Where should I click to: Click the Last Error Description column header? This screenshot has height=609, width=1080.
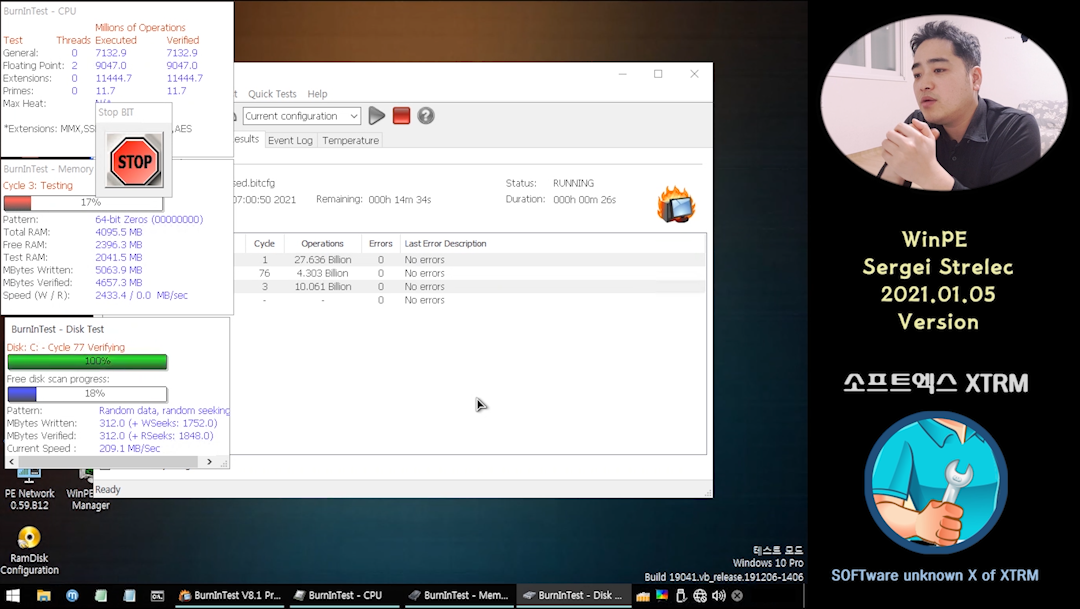pyautogui.click(x=445, y=243)
